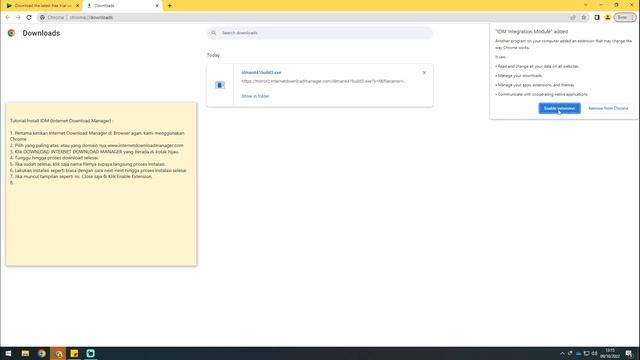Open the Chrome profile avatar
The image size is (640, 360).
pyautogui.click(x=607, y=18)
